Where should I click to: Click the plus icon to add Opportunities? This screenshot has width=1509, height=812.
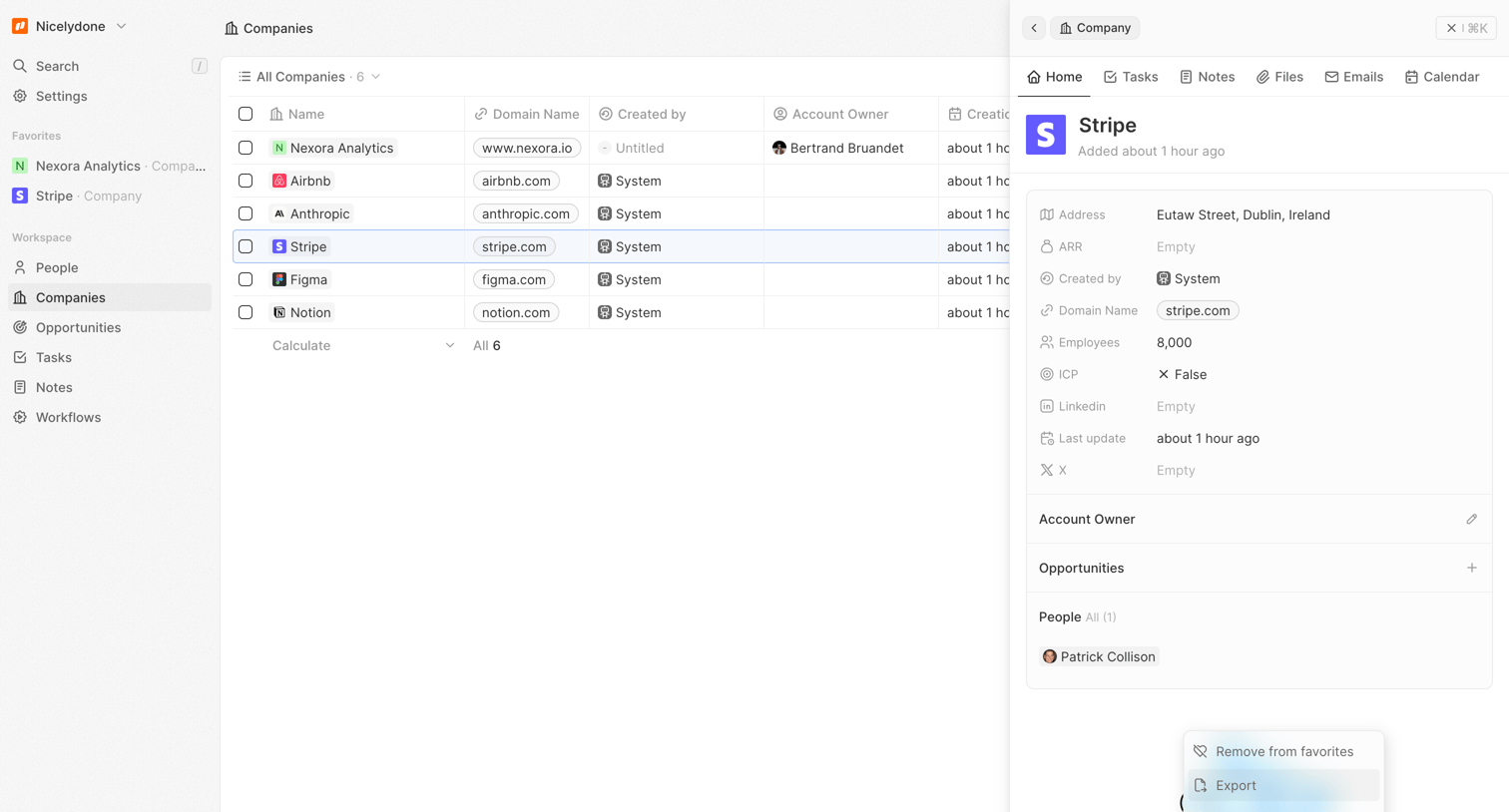coord(1472,568)
